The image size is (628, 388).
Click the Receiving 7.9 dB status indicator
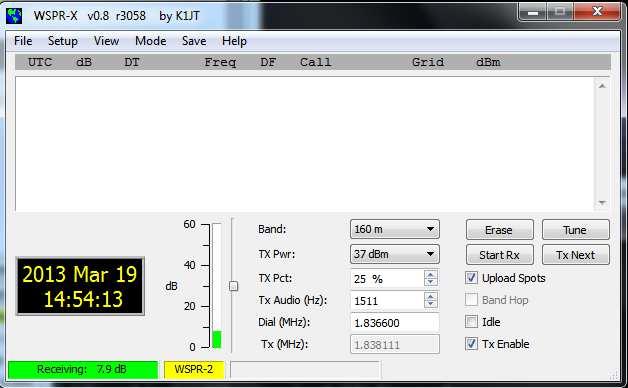click(x=83, y=369)
